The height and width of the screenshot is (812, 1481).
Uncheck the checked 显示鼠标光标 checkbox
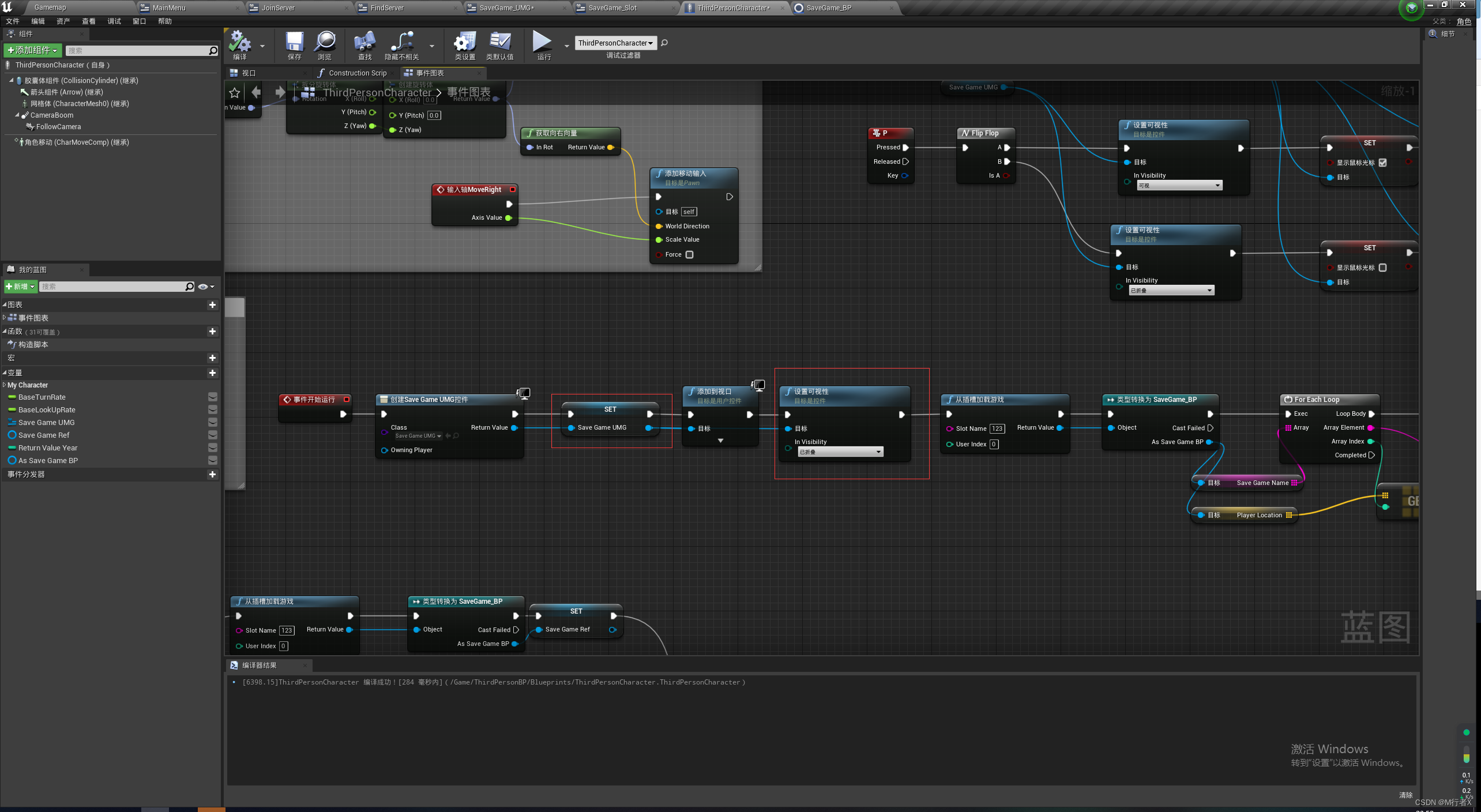coord(1382,163)
